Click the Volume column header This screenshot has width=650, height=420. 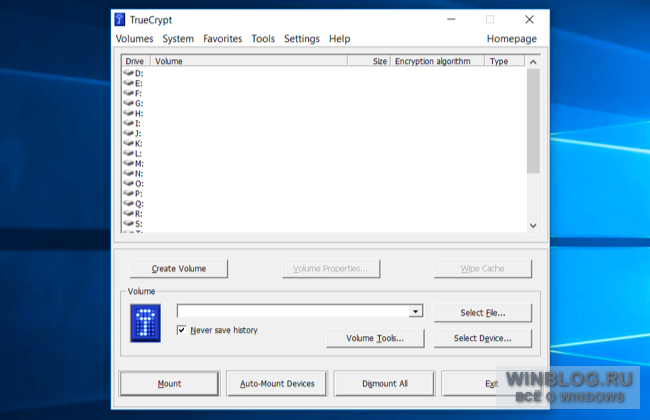[249, 61]
